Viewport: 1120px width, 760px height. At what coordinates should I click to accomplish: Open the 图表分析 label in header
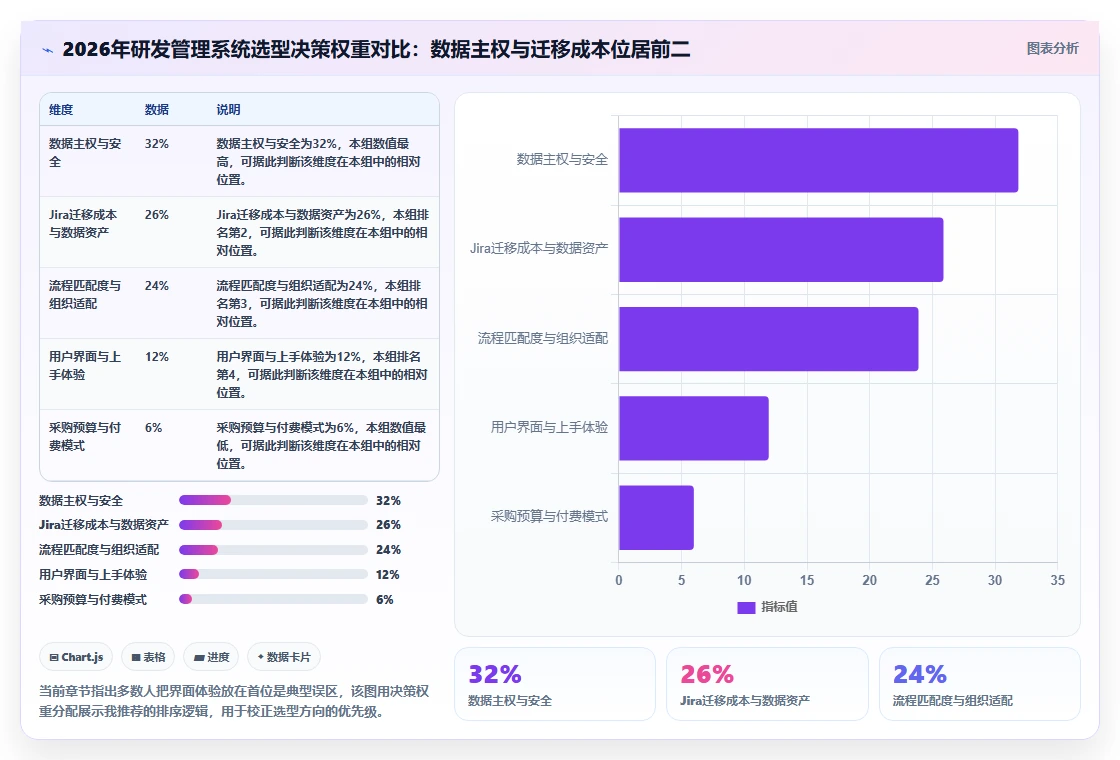click(1052, 49)
